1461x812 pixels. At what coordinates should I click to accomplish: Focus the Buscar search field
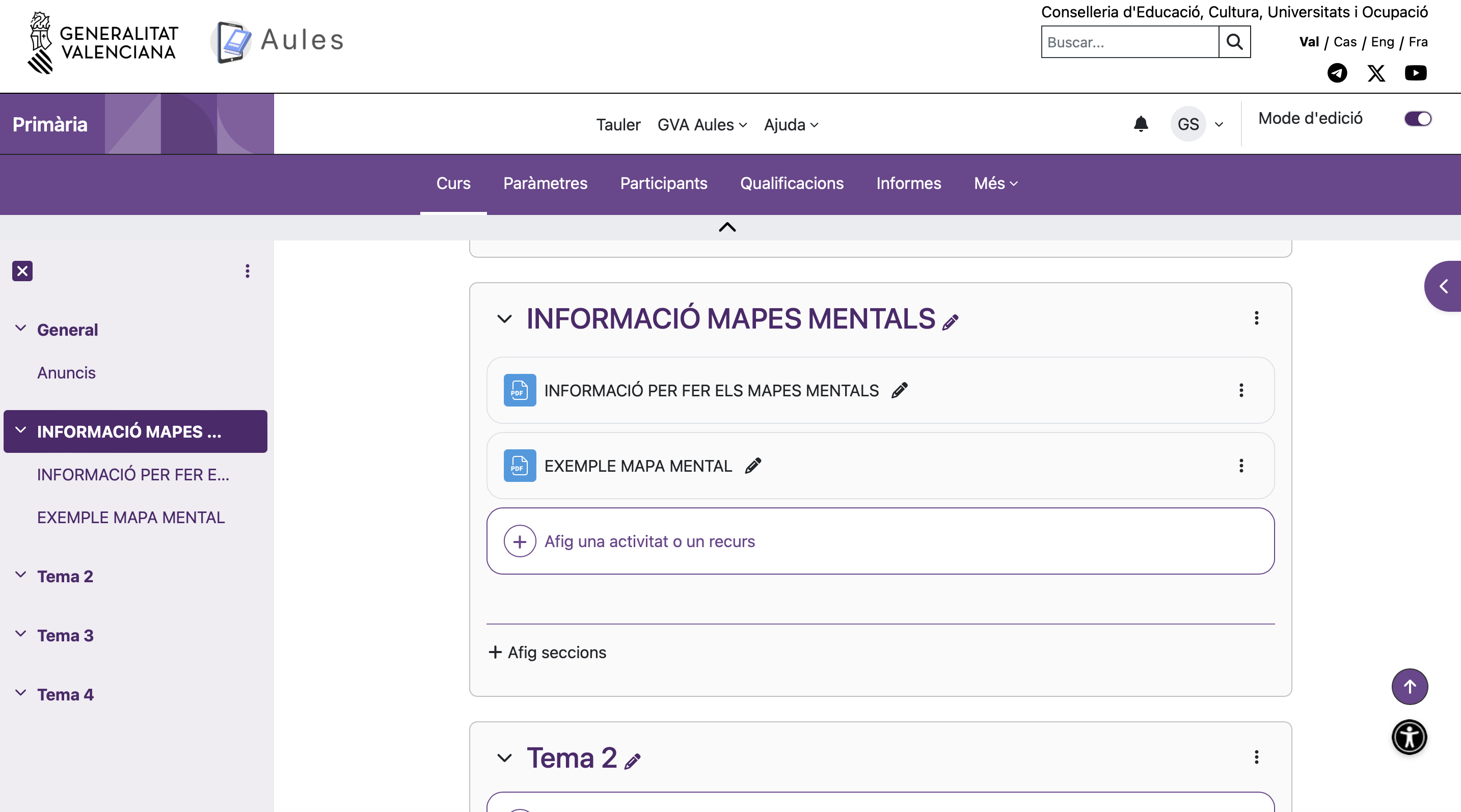coord(1129,42)
